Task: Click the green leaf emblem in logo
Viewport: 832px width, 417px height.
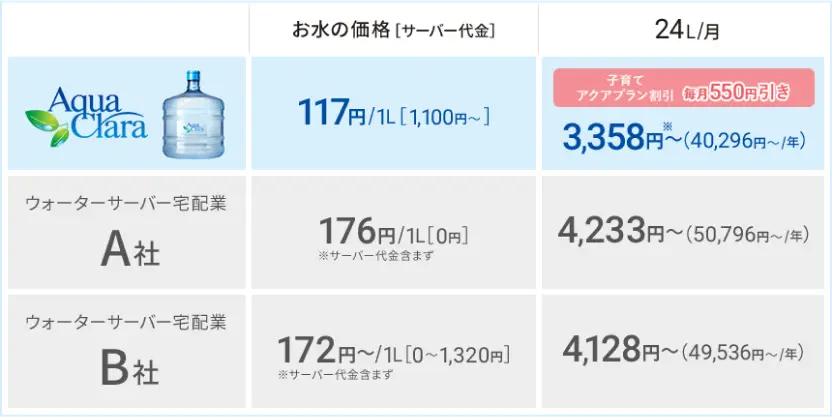Action: tap(47, 128)
